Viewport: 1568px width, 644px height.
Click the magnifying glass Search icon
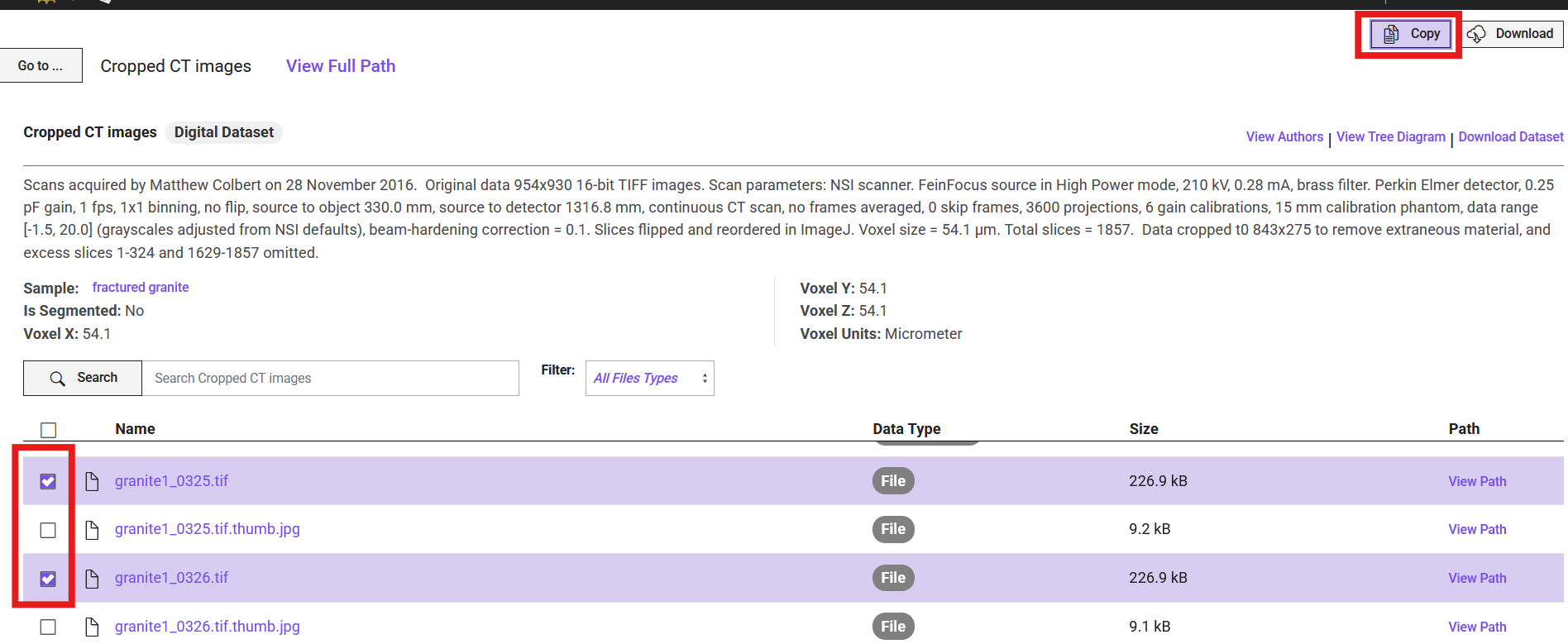(x=57, y=379)
